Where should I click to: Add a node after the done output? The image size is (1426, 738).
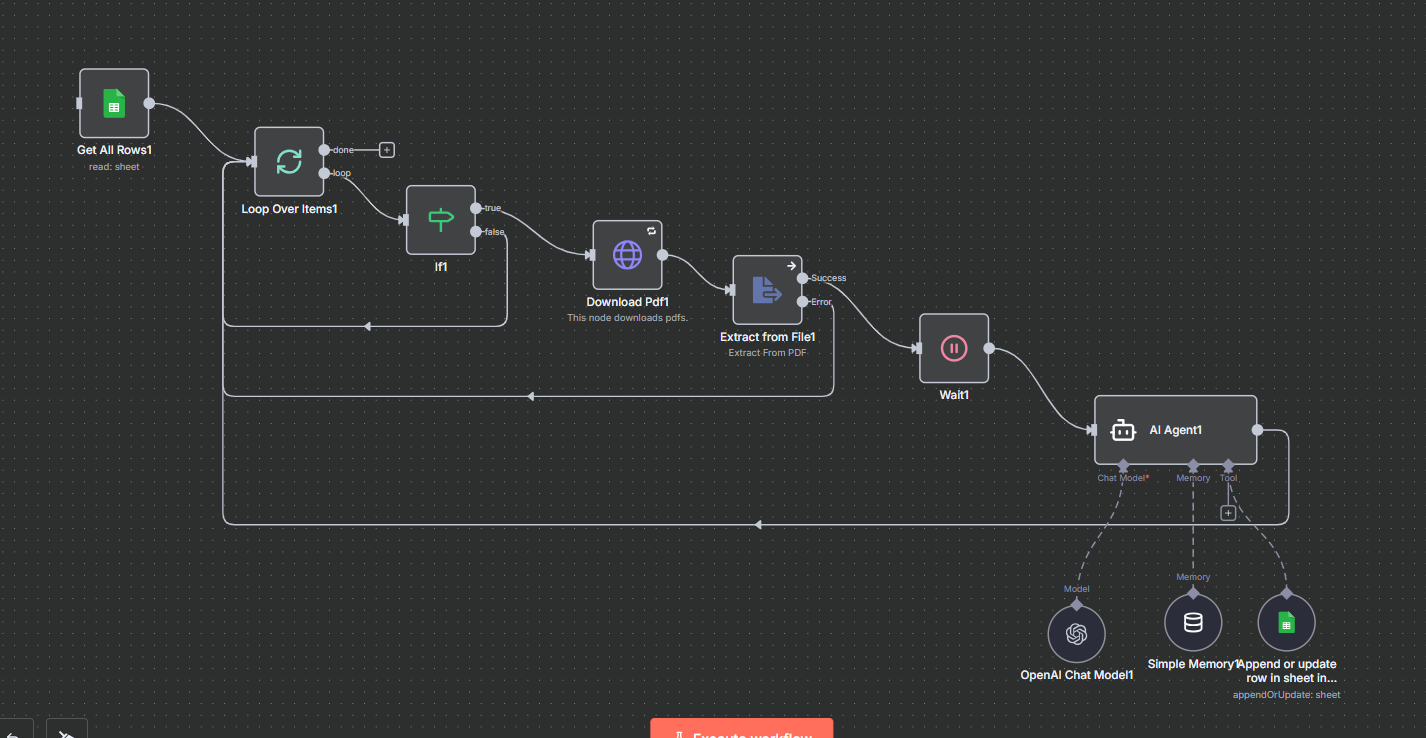[x=387, y=150]
